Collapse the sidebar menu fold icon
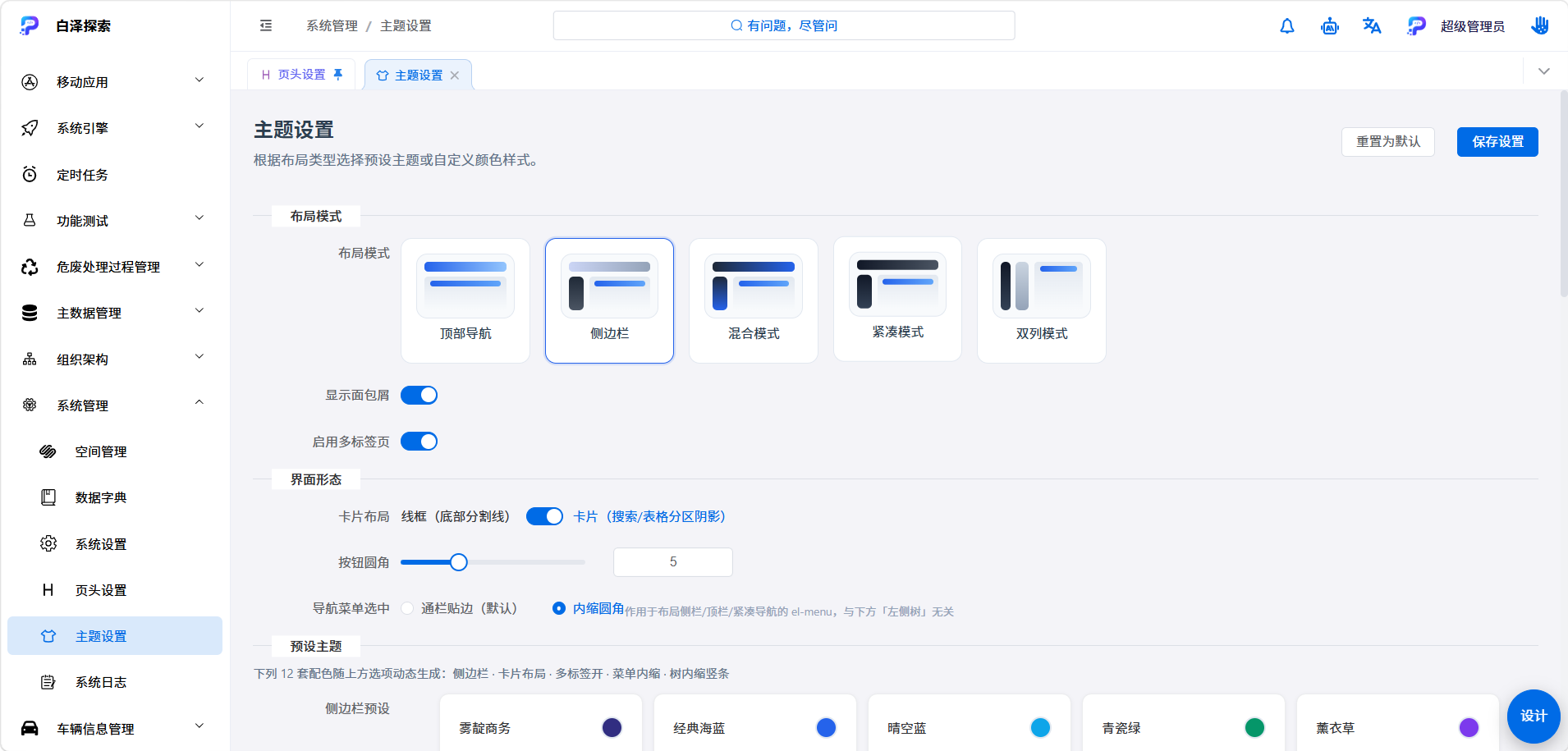 [x=266, y=25]
